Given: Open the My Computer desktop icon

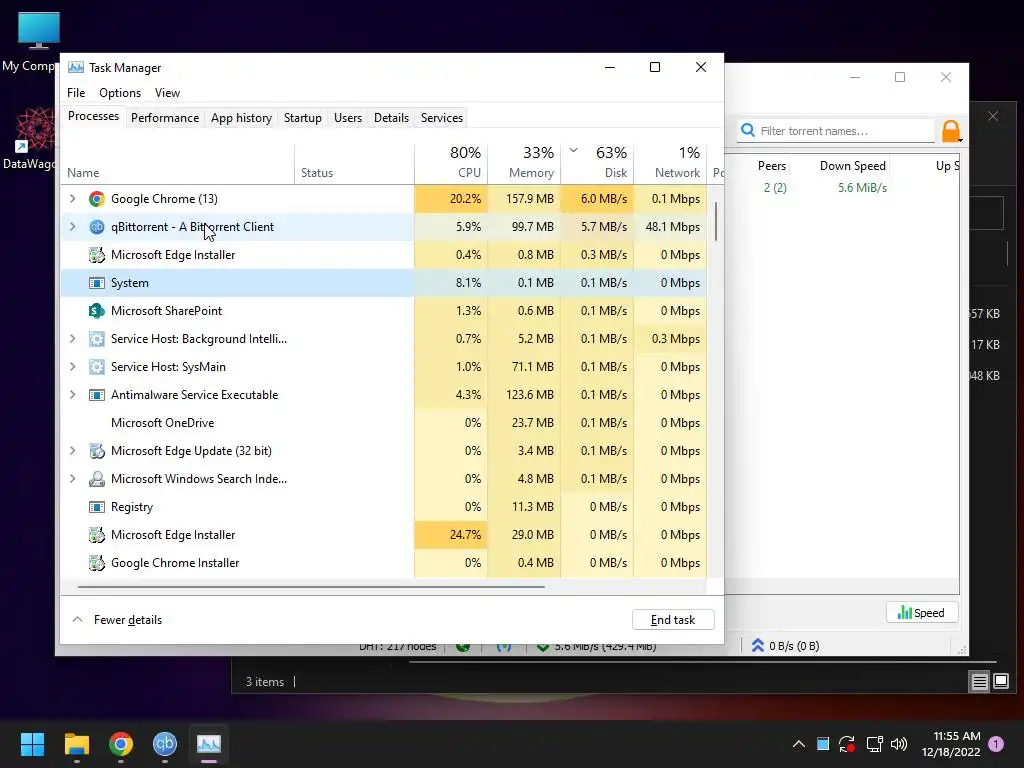Looking at the screenshot, I should coord(39,41).
